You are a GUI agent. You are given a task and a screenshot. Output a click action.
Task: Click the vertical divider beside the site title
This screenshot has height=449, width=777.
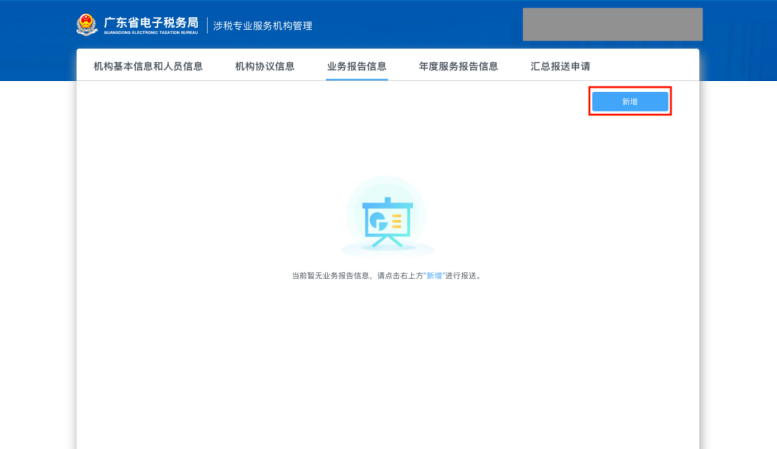coord(207,25)
